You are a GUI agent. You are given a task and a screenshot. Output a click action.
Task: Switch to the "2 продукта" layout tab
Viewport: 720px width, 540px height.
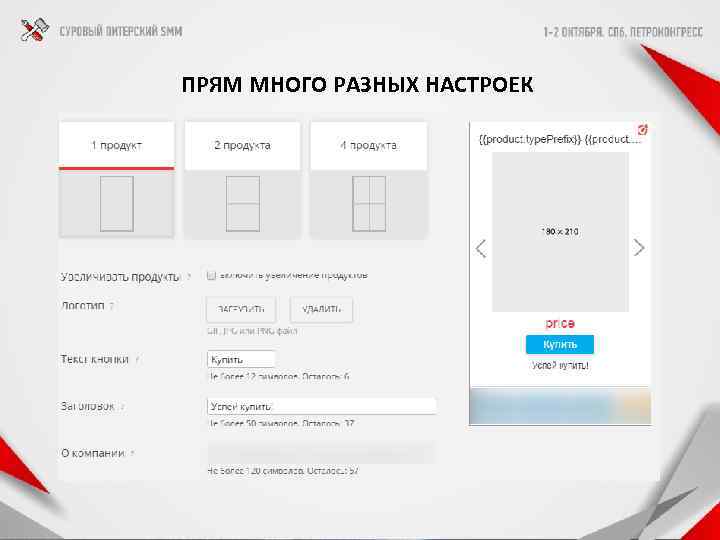click(x=242, y=146)
